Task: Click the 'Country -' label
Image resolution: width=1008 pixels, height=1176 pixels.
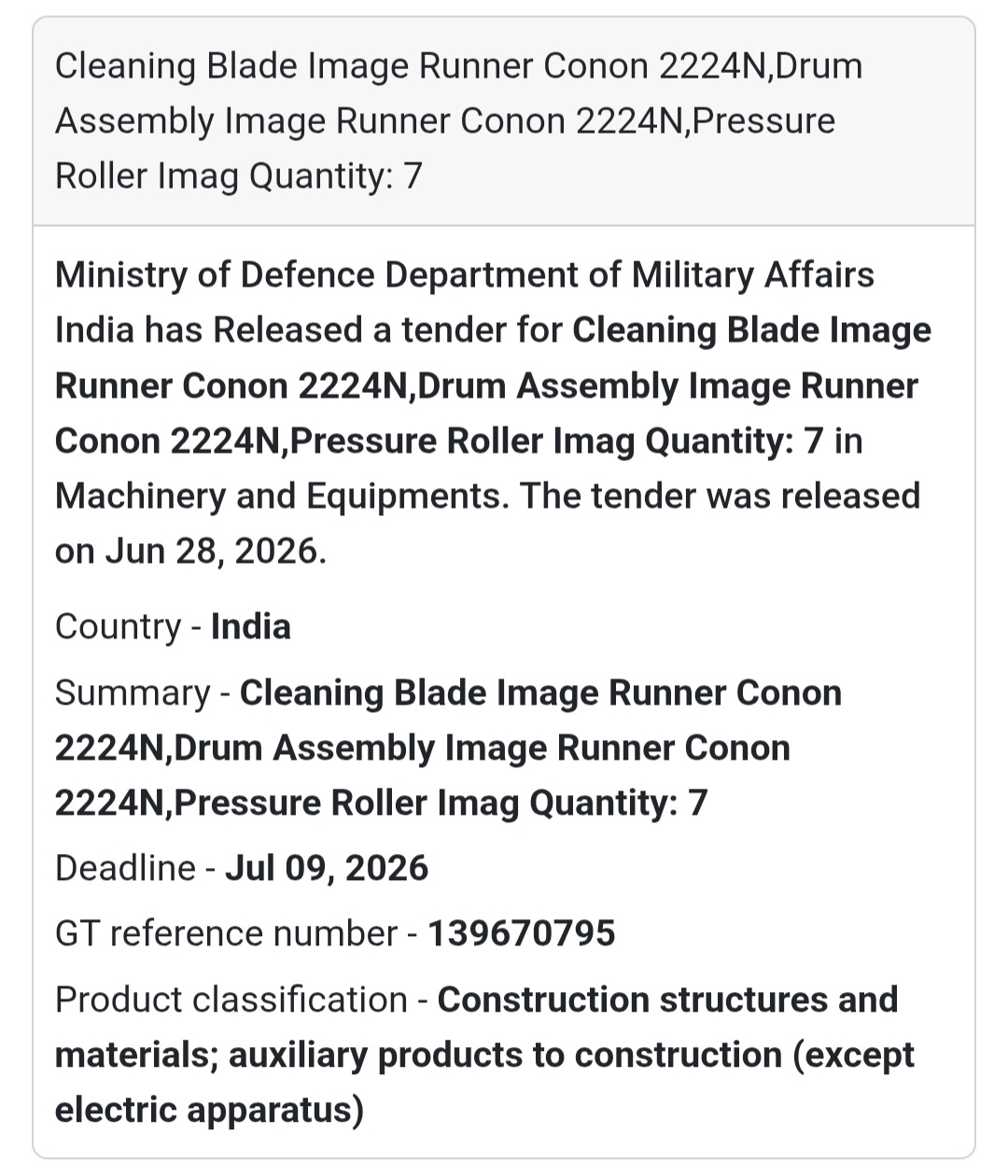Action: (129, 626)
